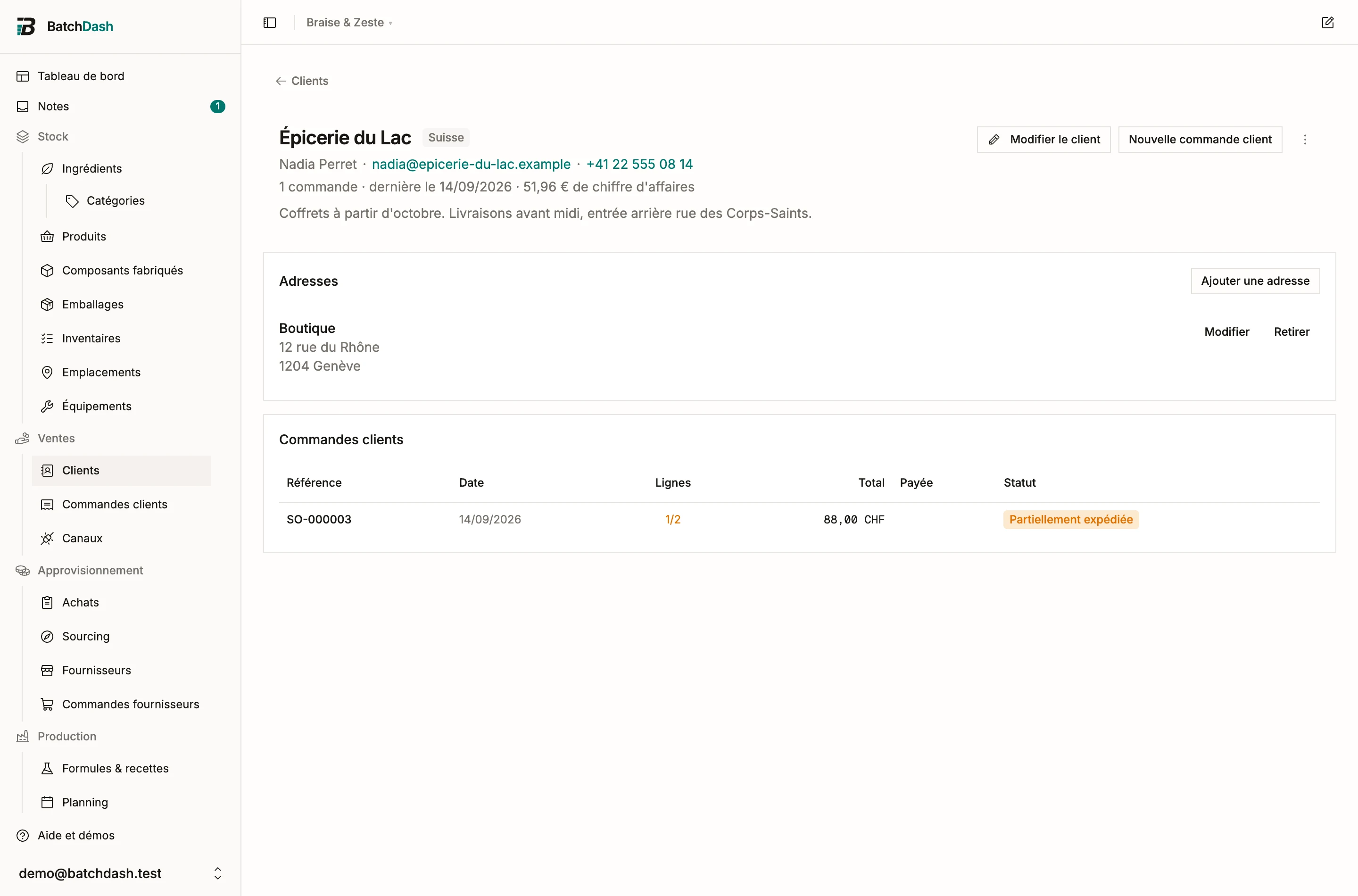Click the Planning calendar icon
Image resolution: width=1358 pixels, height=896 pixels.
(x=48, y=803)
